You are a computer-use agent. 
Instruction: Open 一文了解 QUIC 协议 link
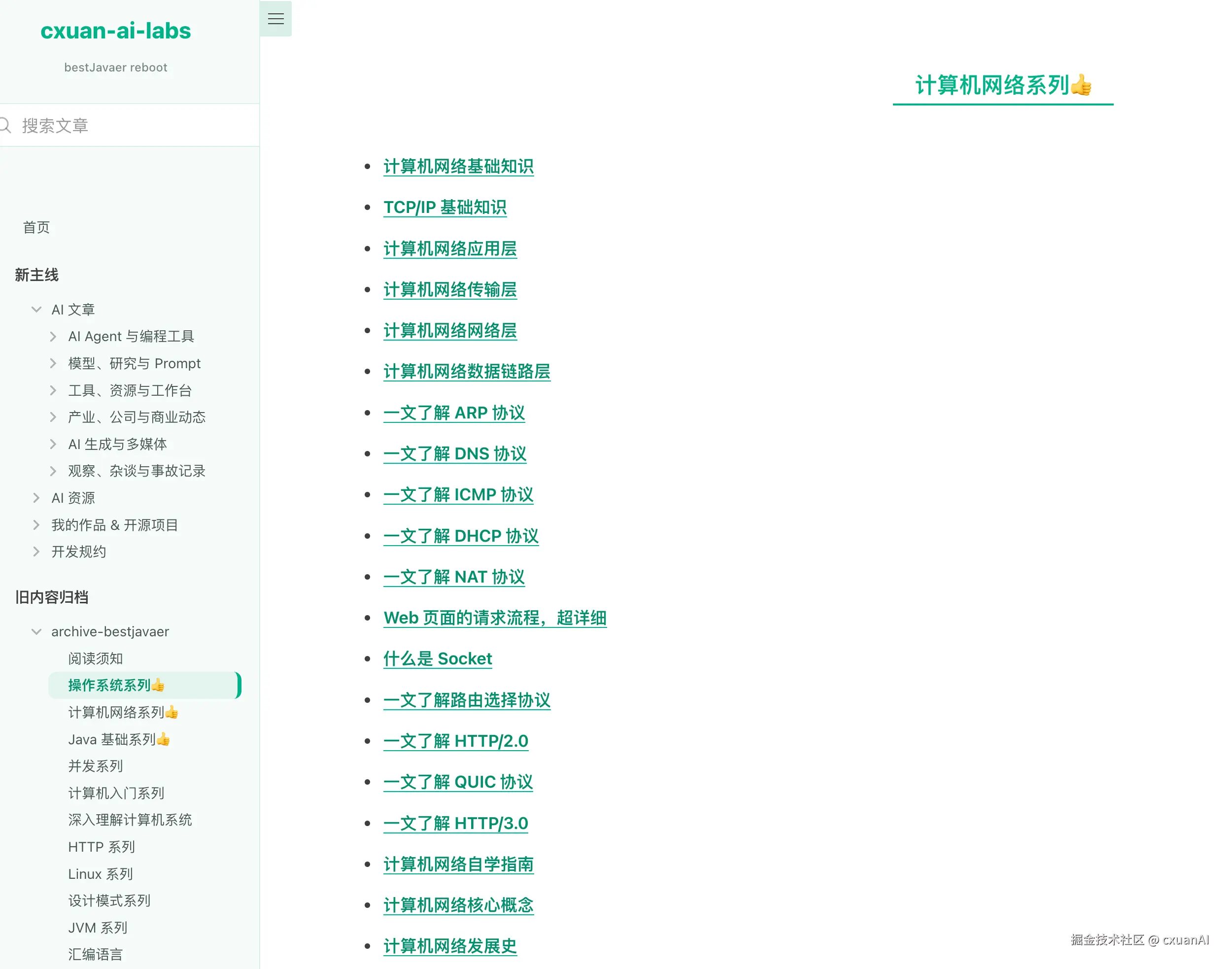pyautogui.click(x=458, y=782)
